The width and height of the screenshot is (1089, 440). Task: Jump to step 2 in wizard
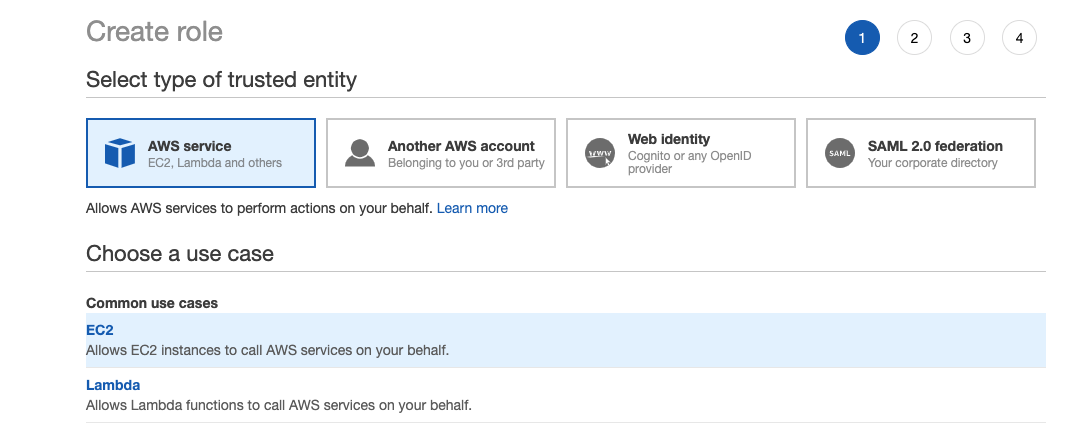point(914,39)
